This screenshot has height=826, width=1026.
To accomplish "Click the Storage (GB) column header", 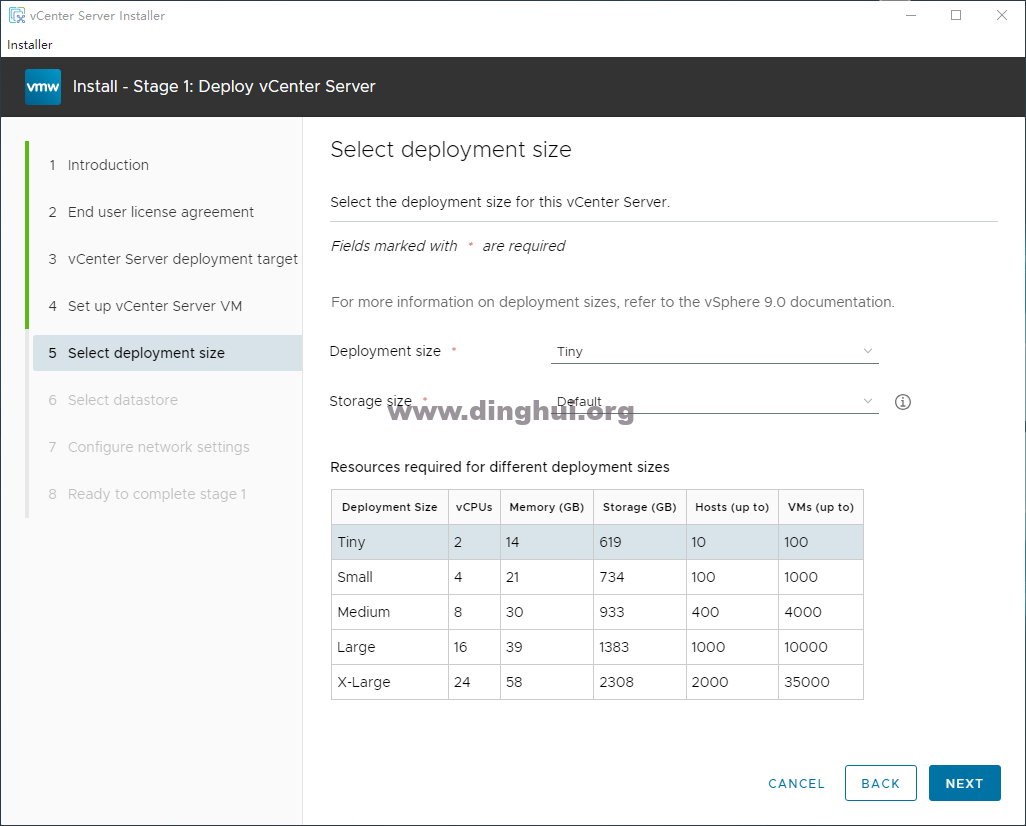I will [x=640, y=507].
